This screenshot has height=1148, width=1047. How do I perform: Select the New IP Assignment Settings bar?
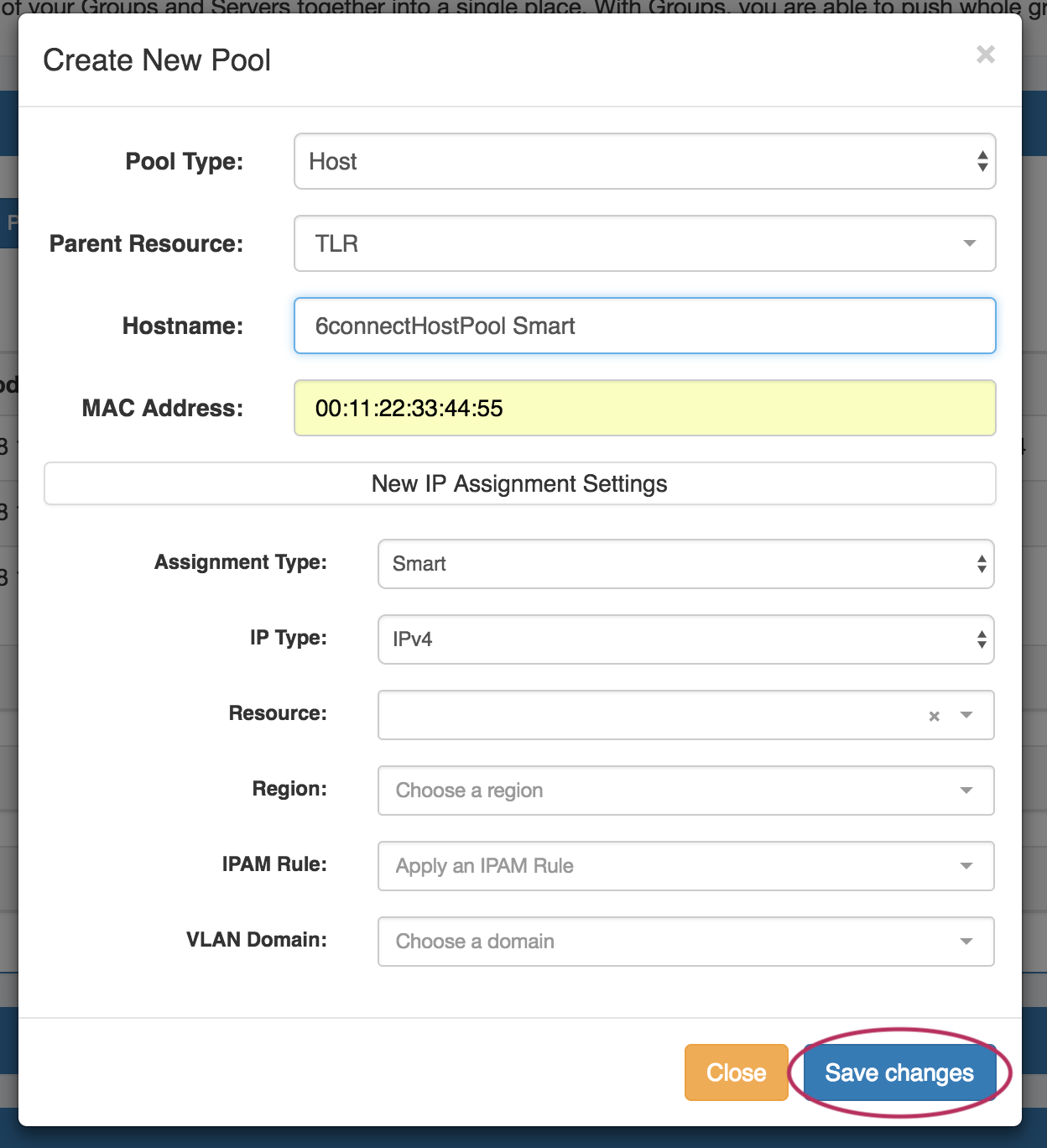[x=519, y=483]
